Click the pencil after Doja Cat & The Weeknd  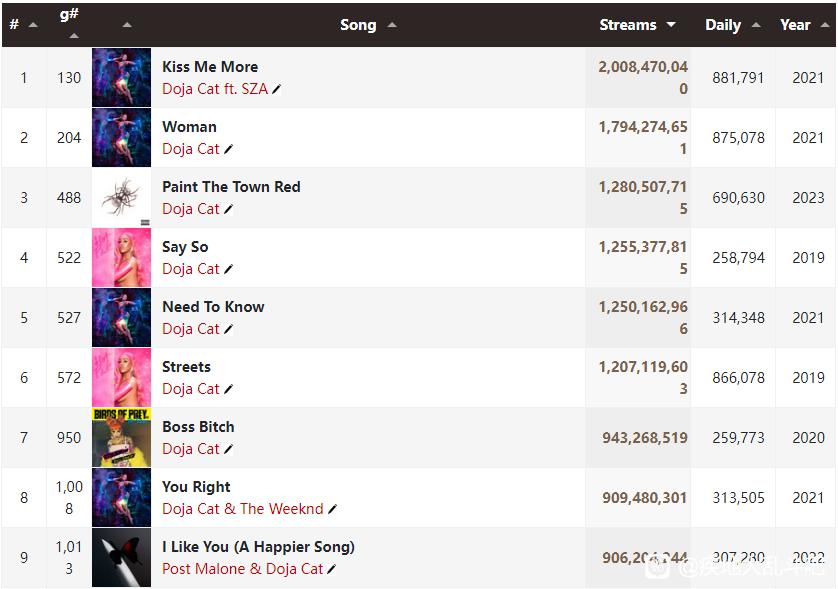pos(332,509)
